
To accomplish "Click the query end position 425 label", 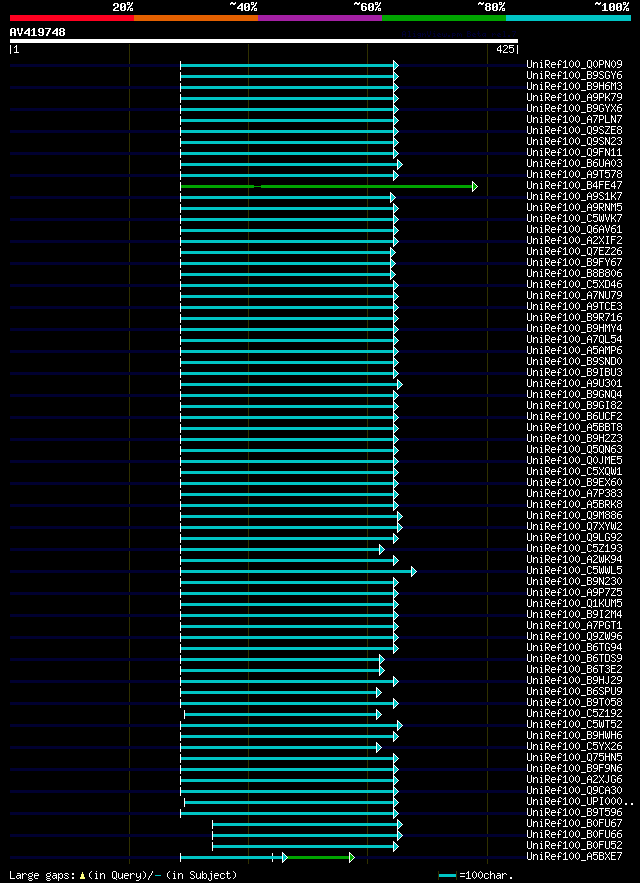I will (x=505, y=50).
